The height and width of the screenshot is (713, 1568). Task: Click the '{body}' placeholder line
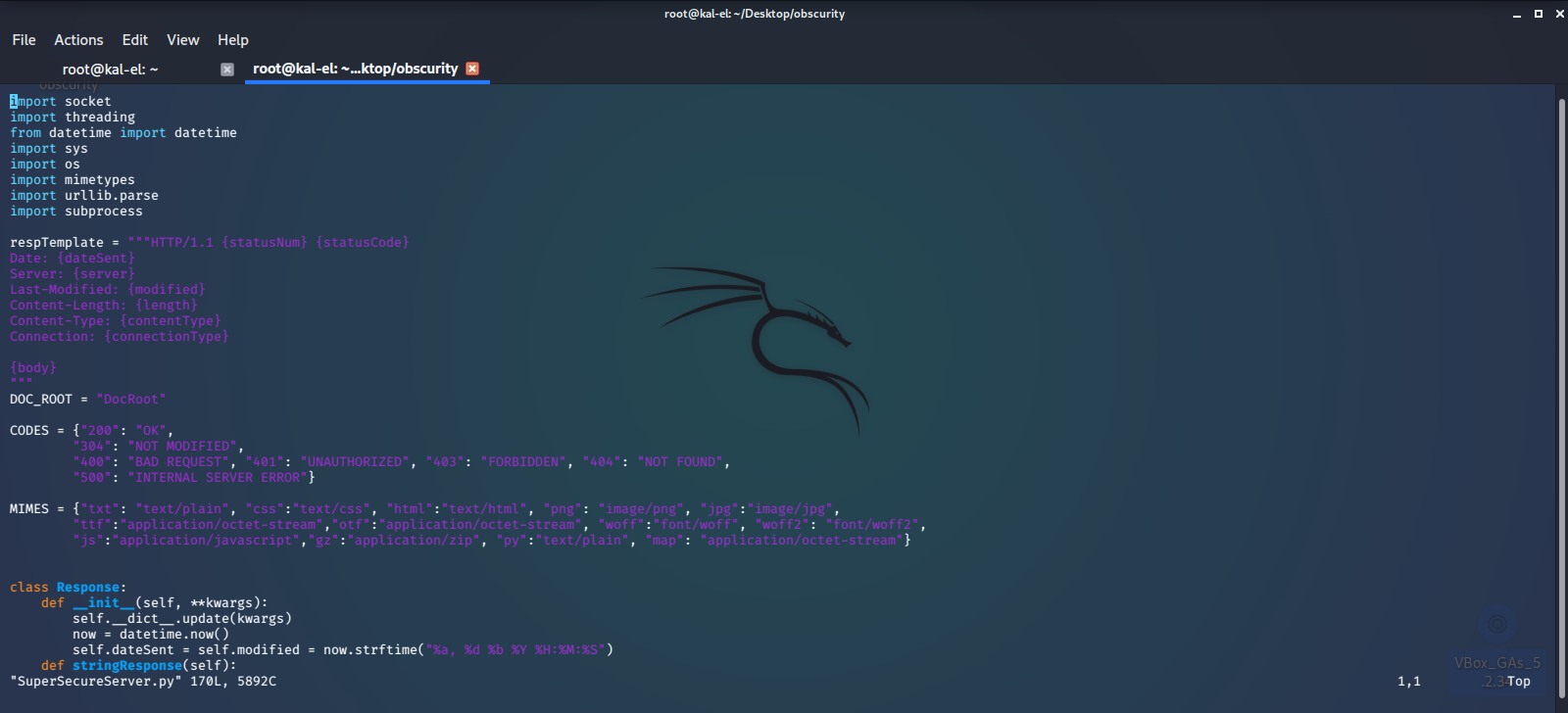pos(33,368)
